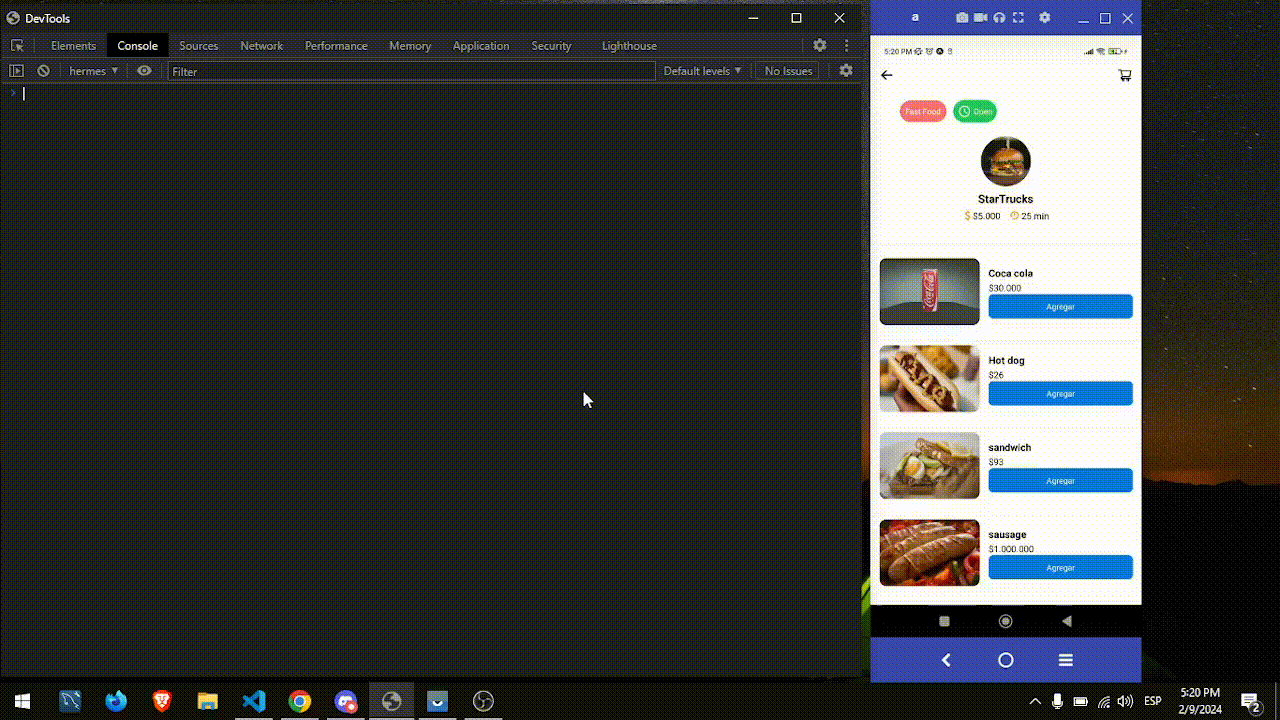Open DevTools settings gear
Screen dimensions: 1280x720
coord(820,45)
